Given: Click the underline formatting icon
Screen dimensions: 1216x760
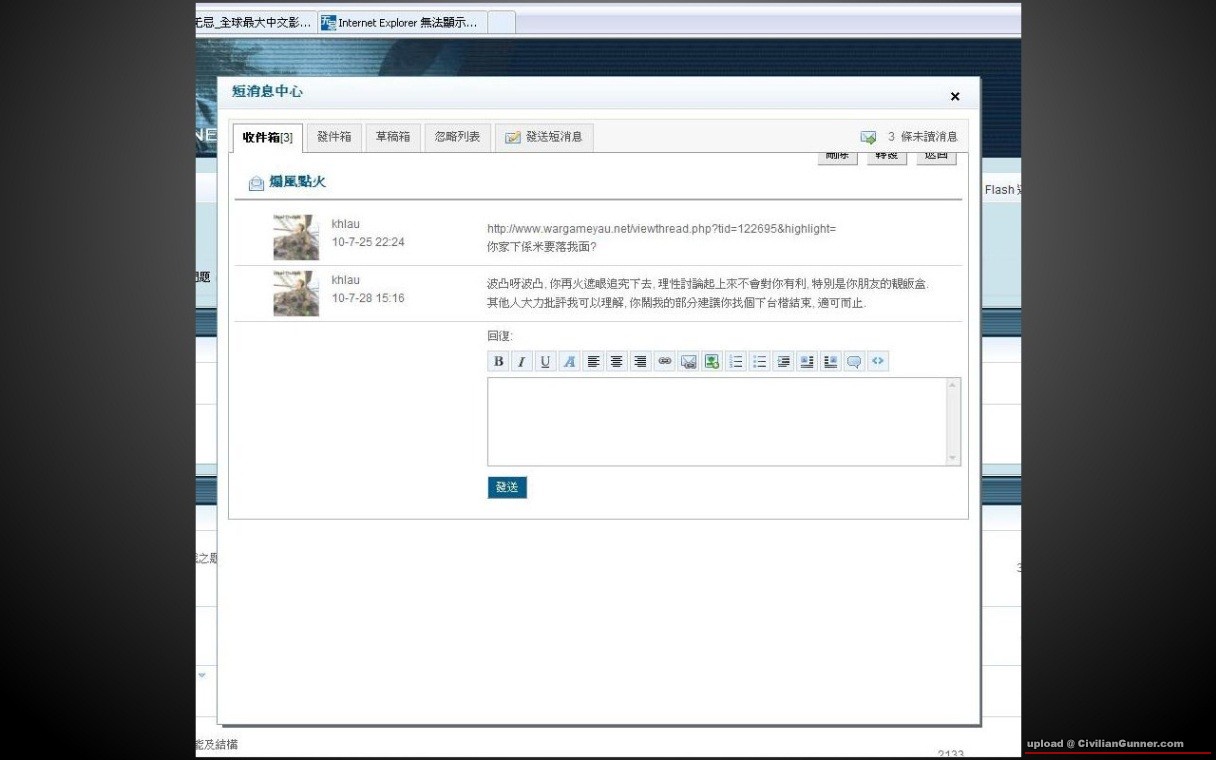Looking at the screenshot, I should [x=545, y=362].
